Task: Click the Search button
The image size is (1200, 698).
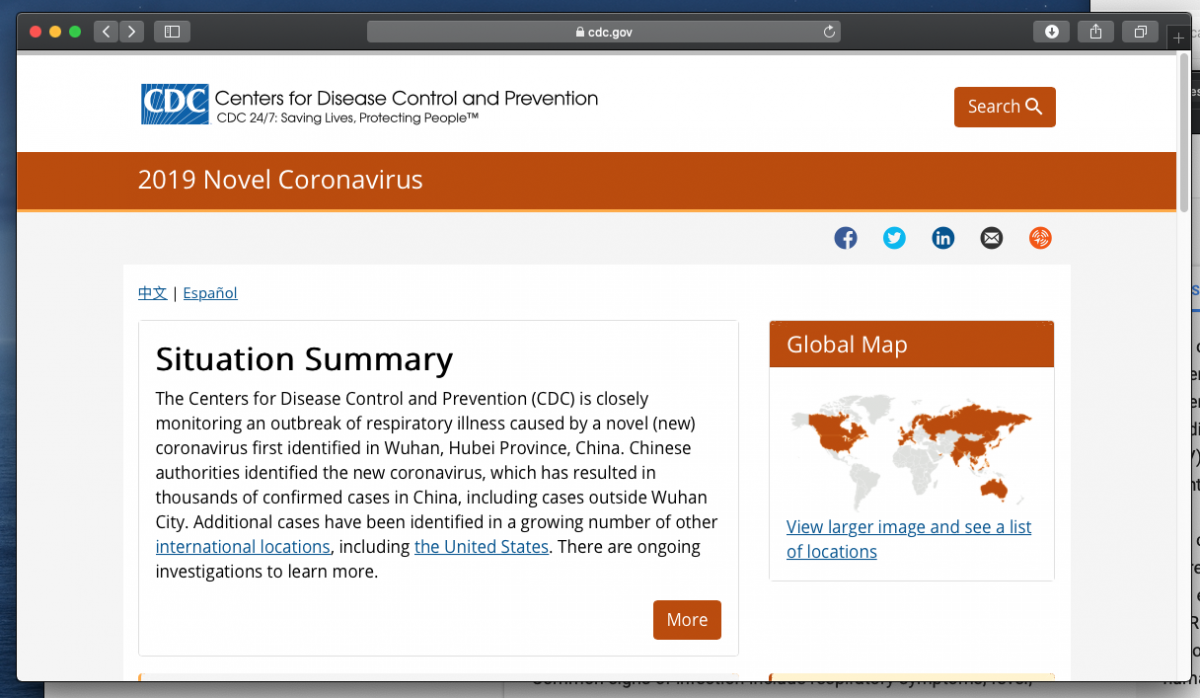Action: tap(1004, 106)
